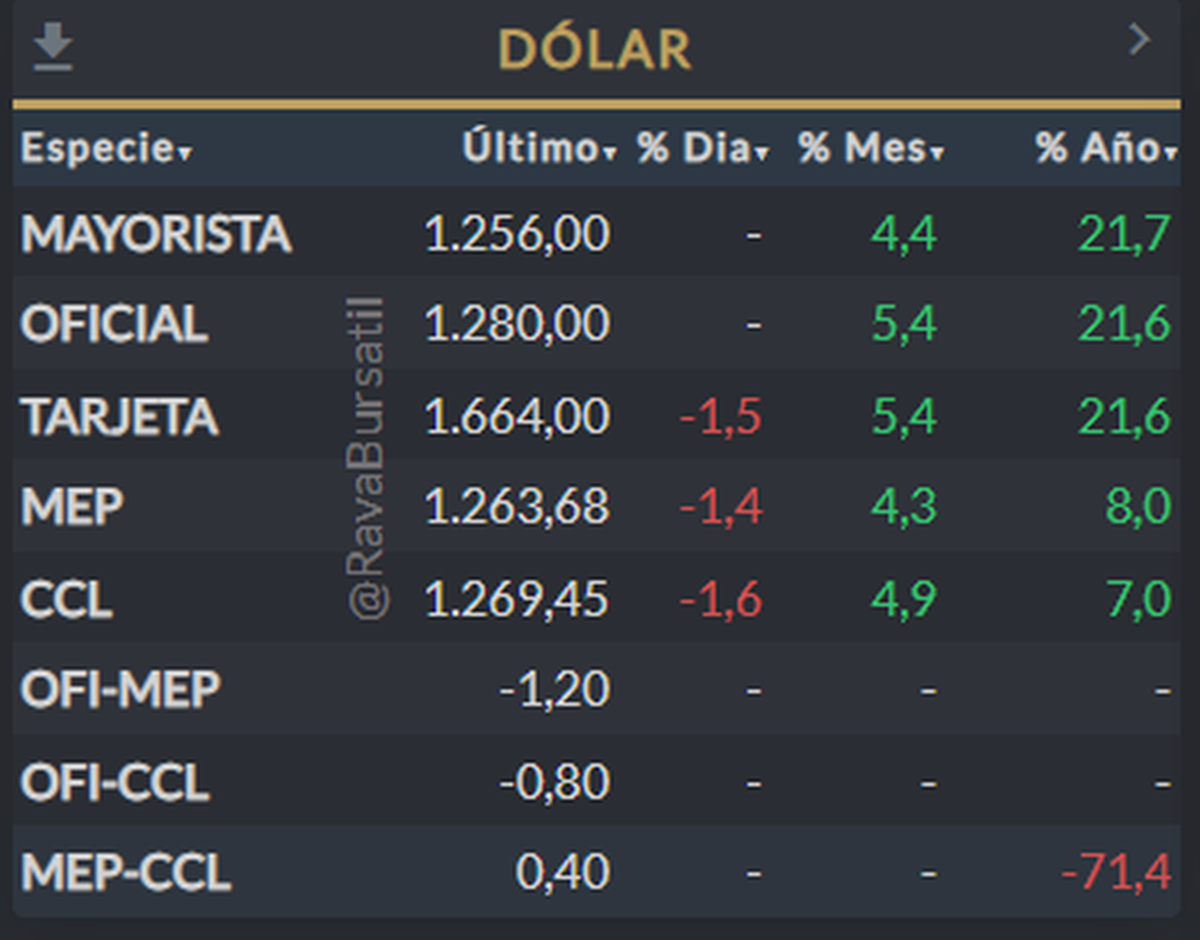The image size is (1200, 940).
Task: Select the MAYORISTA row
Action: (x=597, y=234)
